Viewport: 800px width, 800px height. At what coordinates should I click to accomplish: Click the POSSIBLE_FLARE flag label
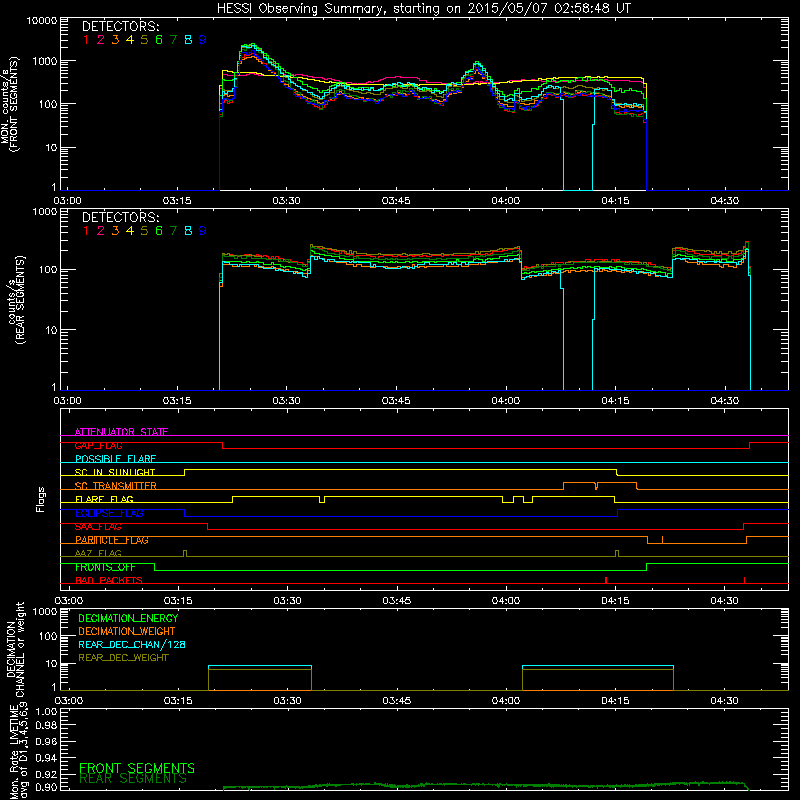click(x=115, y=459)
